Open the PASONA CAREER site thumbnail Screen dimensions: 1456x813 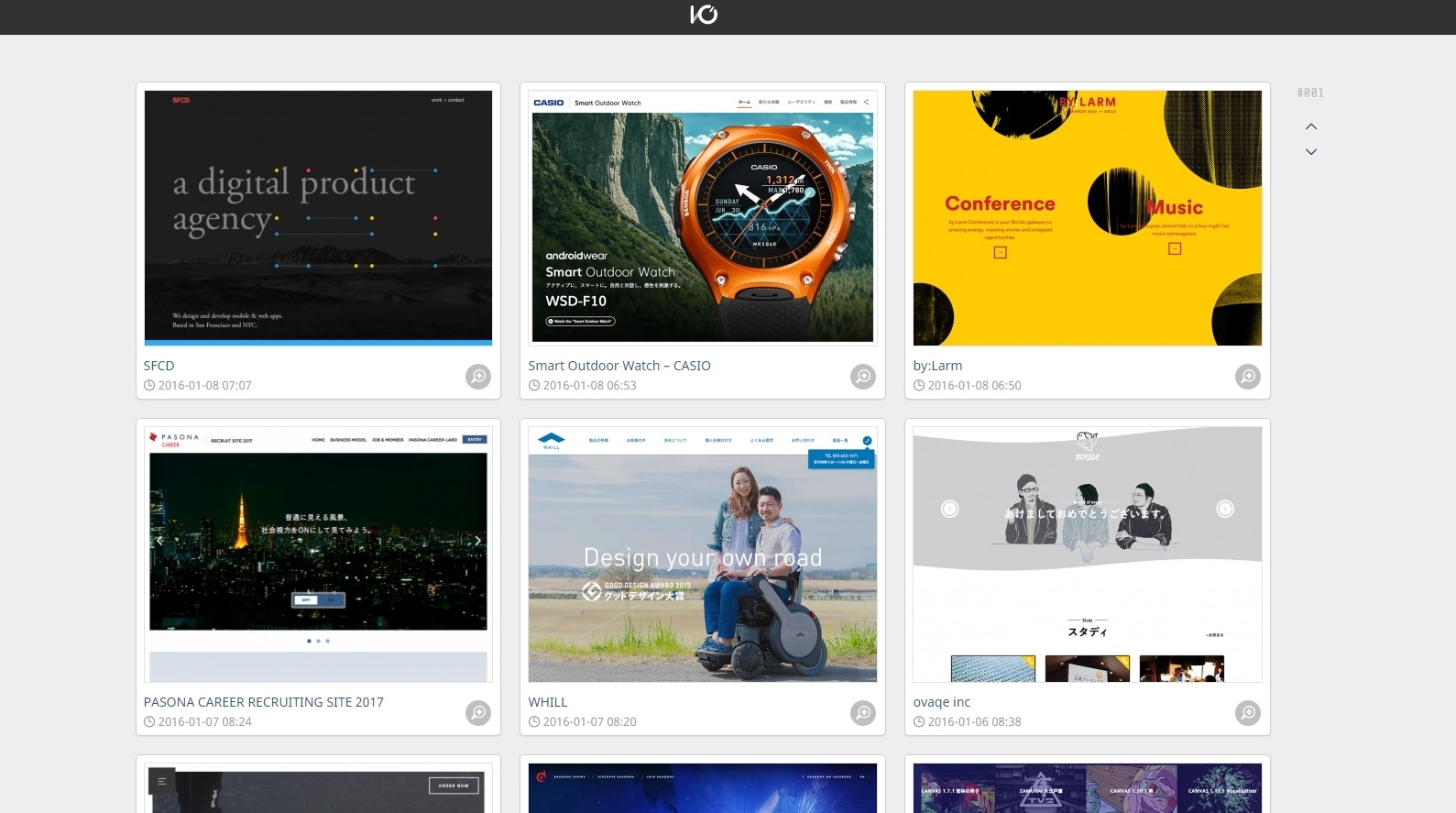(x=318, y=555)
